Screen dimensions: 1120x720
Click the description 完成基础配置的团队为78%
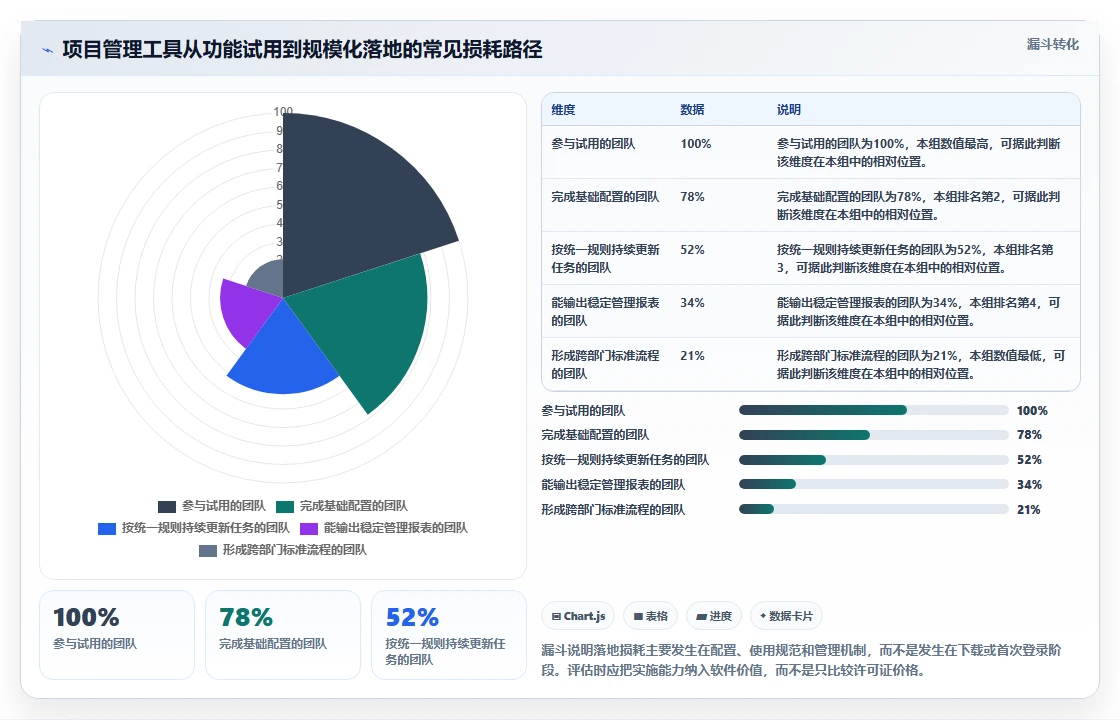(919, 205)
